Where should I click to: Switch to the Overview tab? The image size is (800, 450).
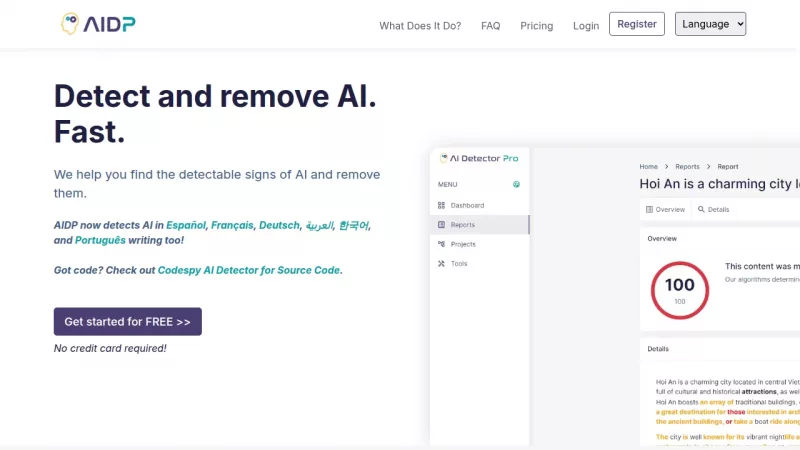click(665, 209)
